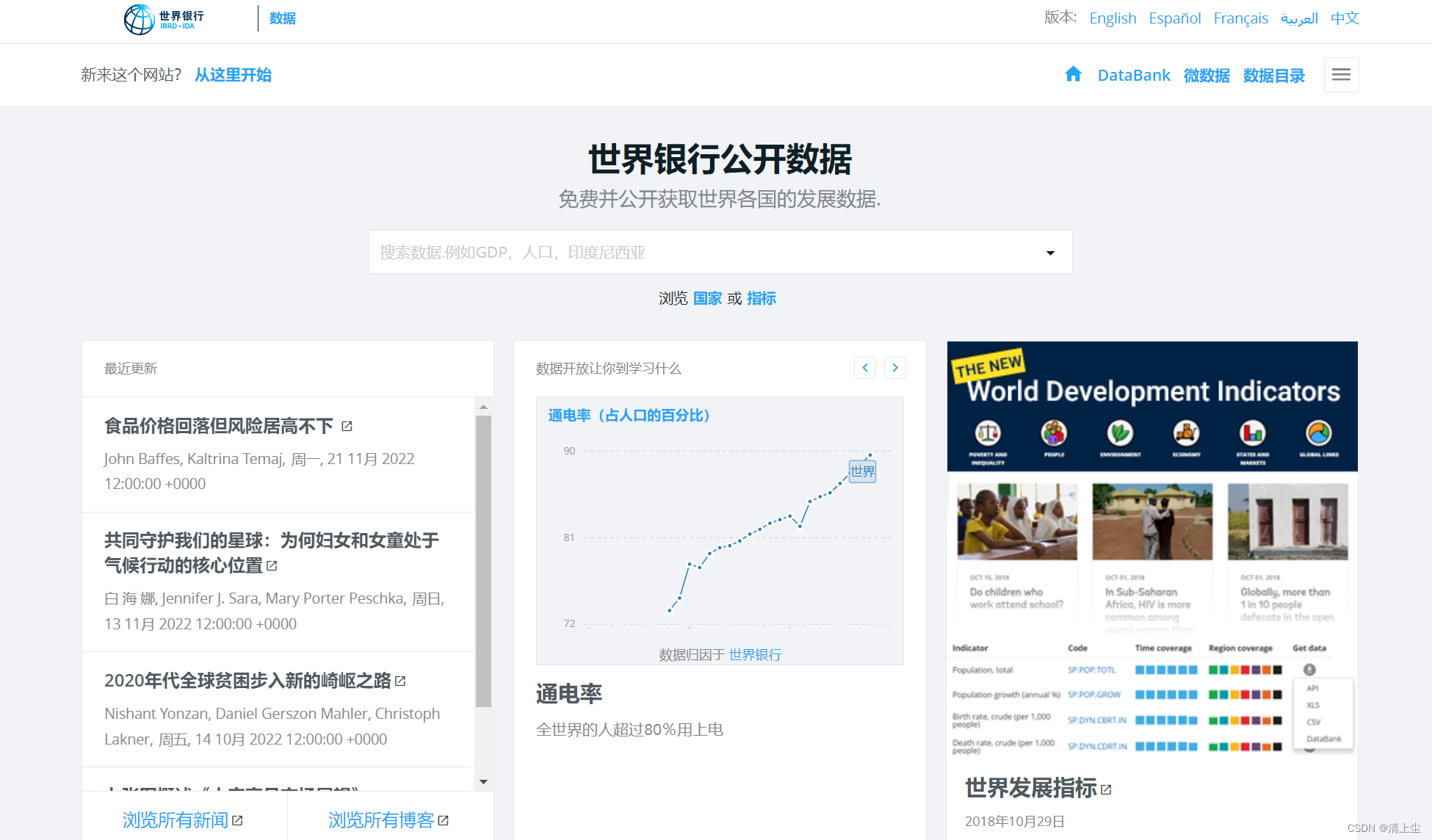Switch language to English

[1113, 18]
